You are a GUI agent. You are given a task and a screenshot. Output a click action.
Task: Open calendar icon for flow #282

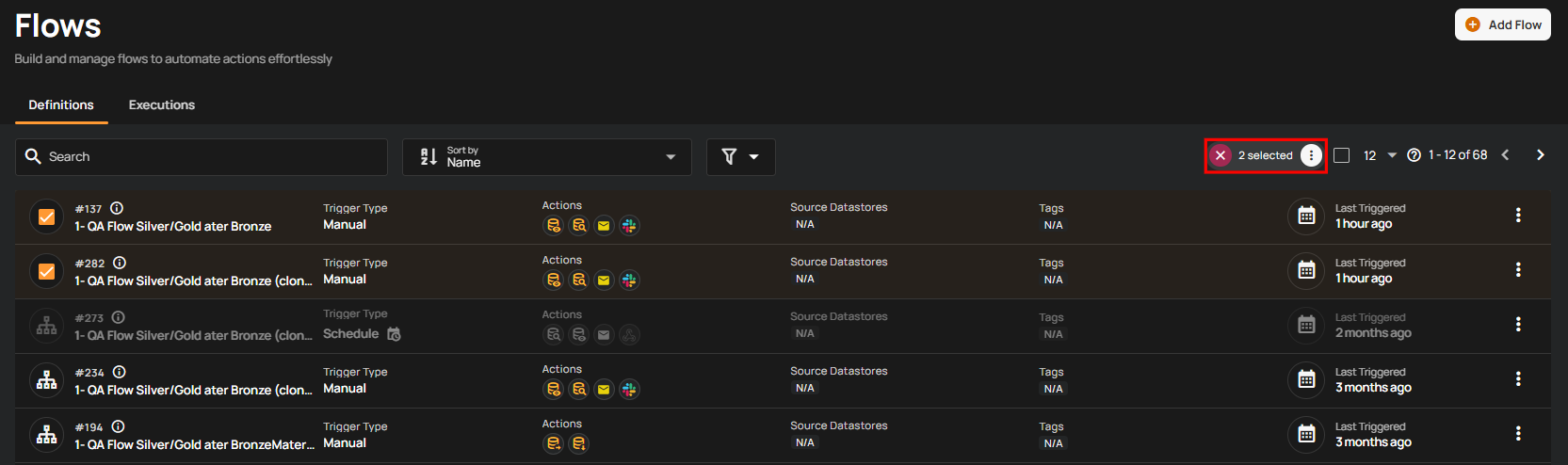pyautogui.click(x=1305, y=271)
